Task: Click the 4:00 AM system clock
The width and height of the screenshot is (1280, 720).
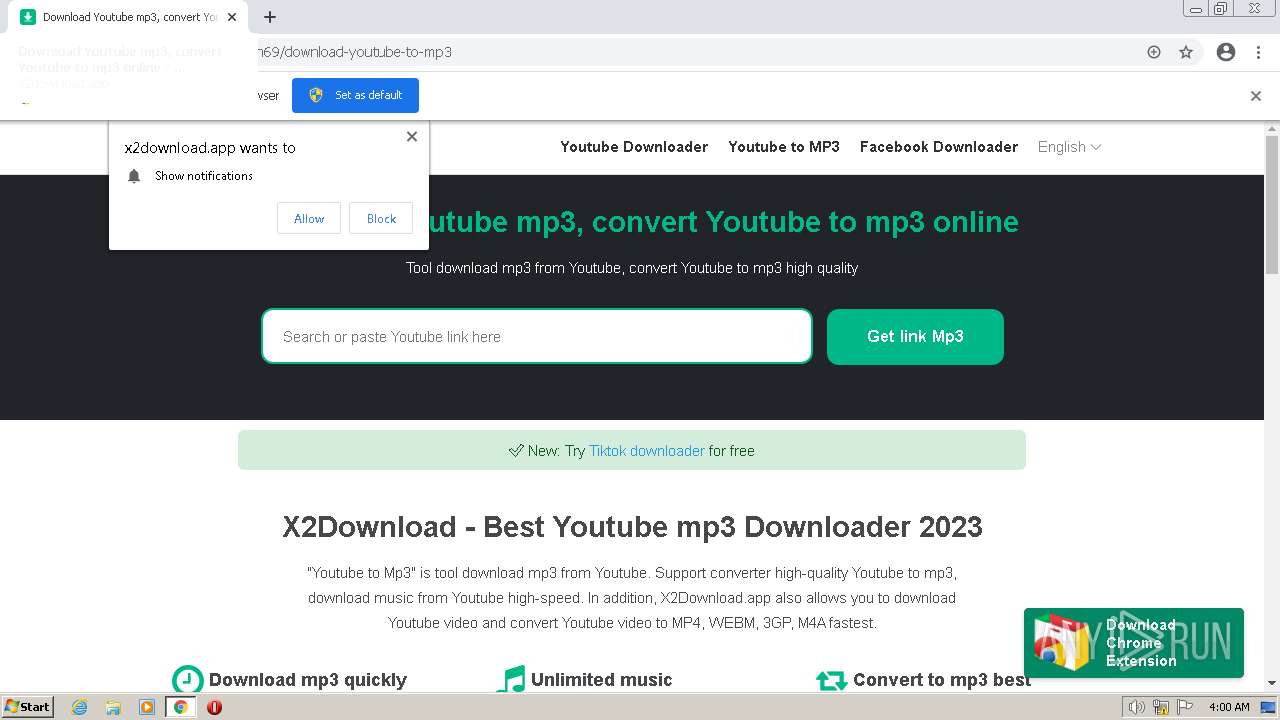Action: 1229,707
